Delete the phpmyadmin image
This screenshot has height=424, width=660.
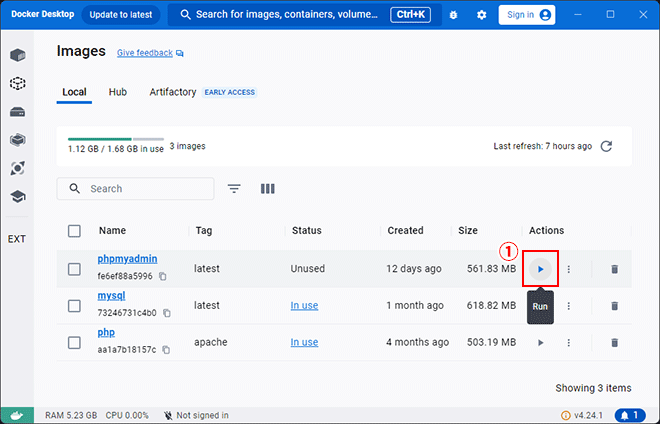tap(615, 269)
